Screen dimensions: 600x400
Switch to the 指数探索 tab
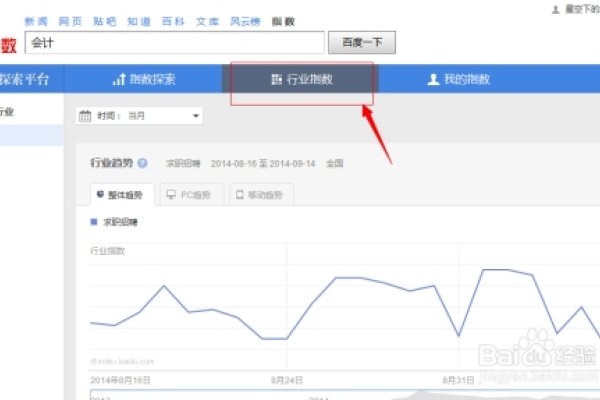(x=143, y=79)
